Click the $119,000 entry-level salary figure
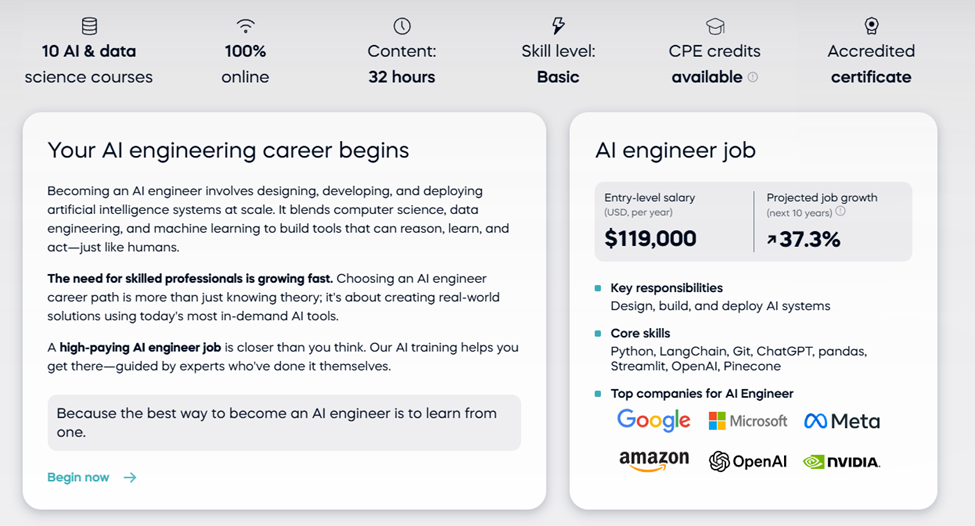975x526 pixels. pyautogui.click(x=650, y=239)
